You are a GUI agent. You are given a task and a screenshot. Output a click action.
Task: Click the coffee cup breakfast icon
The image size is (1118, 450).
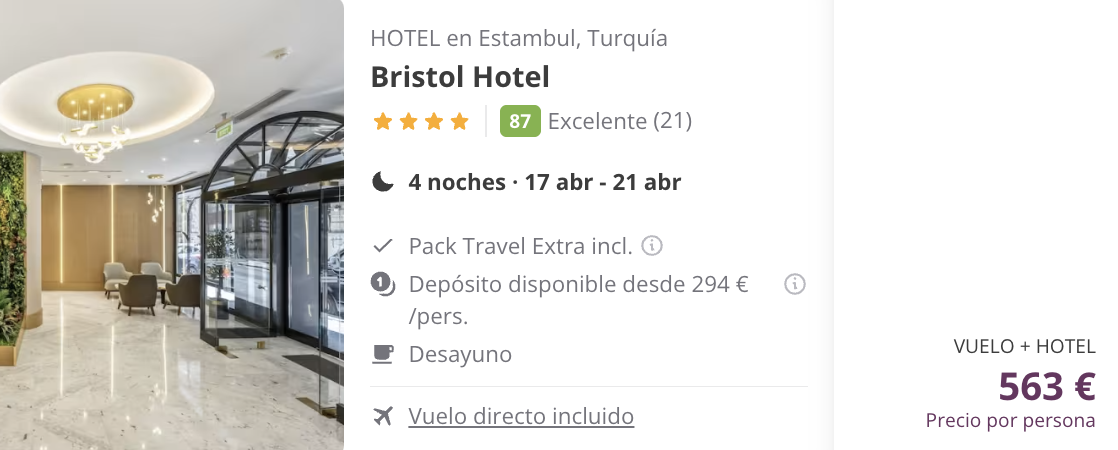383,354
